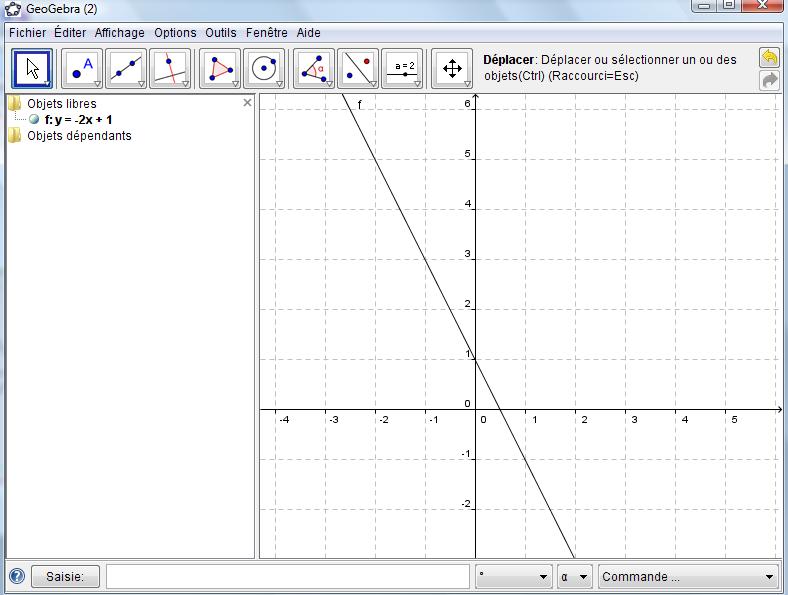Click the Objets dépendants folder icon
Image resolution: width=788 pixels, height=595 pixels.
tap(15, 136)
